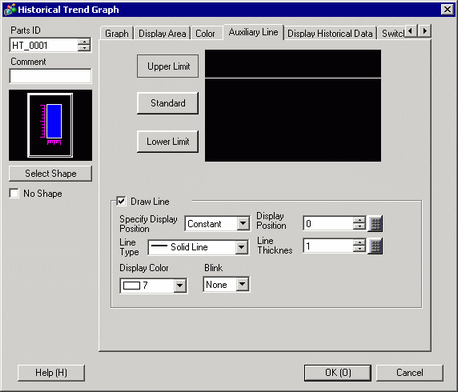Open keypad for Line Thickness value

[x=375, y=246]
